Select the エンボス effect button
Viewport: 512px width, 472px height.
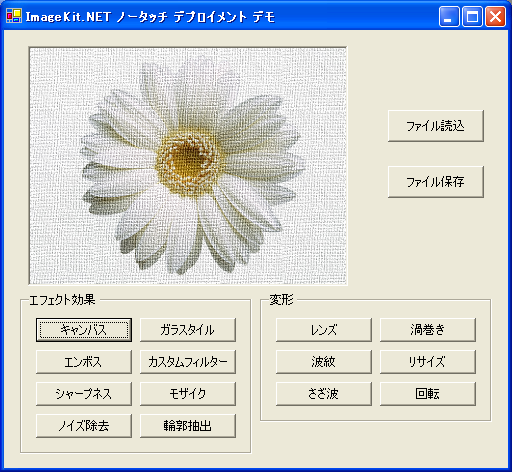point(84,362)
